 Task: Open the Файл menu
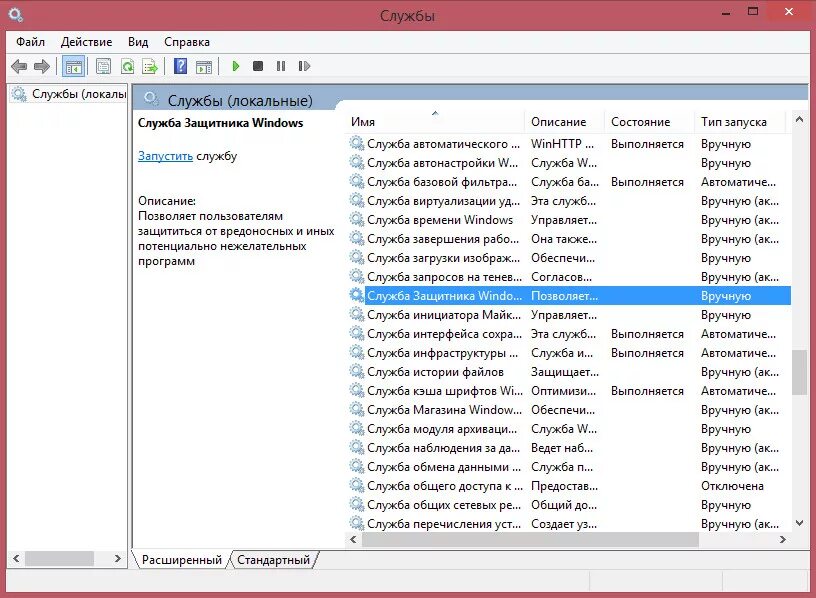pos(31,42)
